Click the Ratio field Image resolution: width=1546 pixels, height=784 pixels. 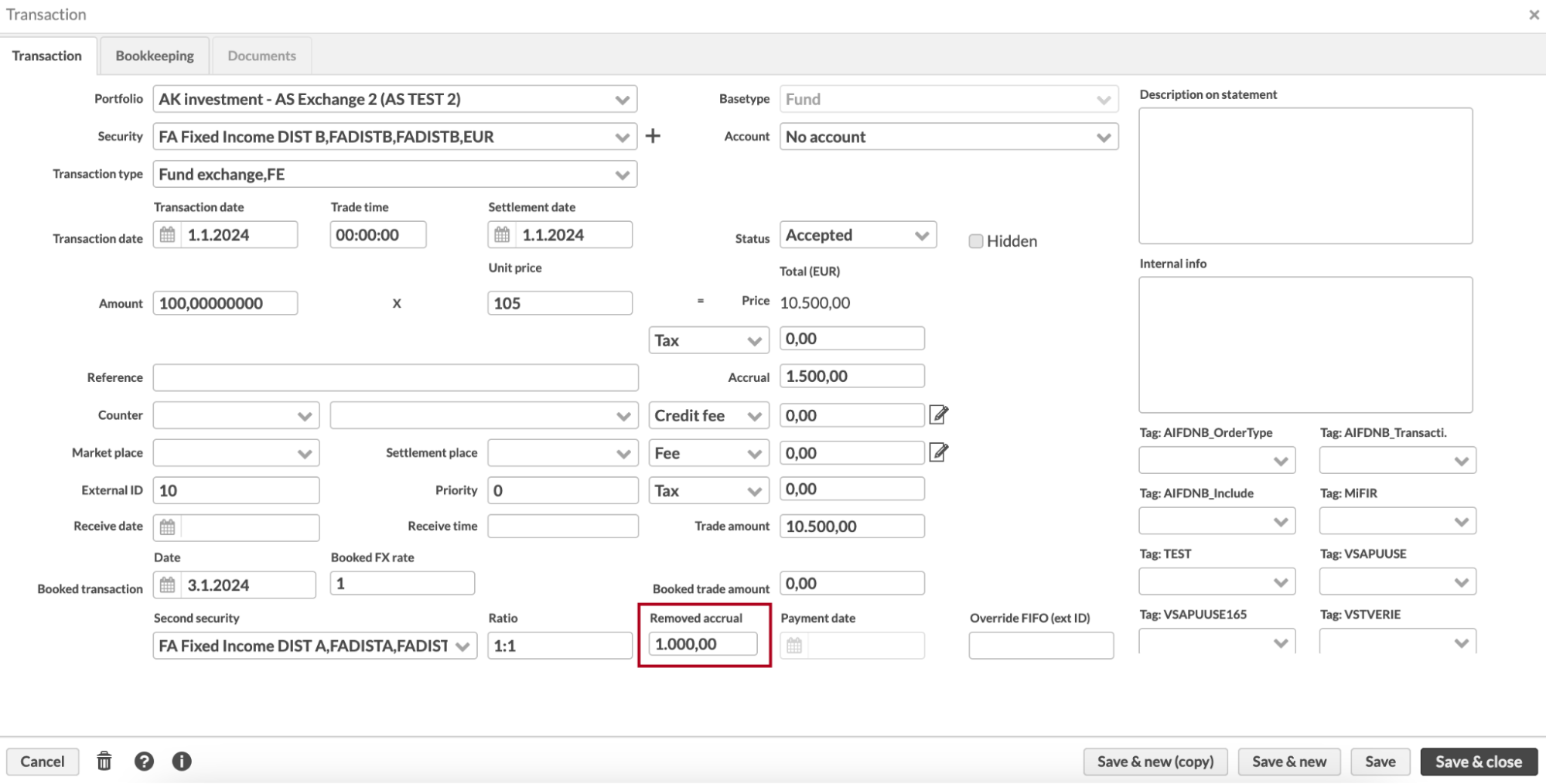coord(560,646)
